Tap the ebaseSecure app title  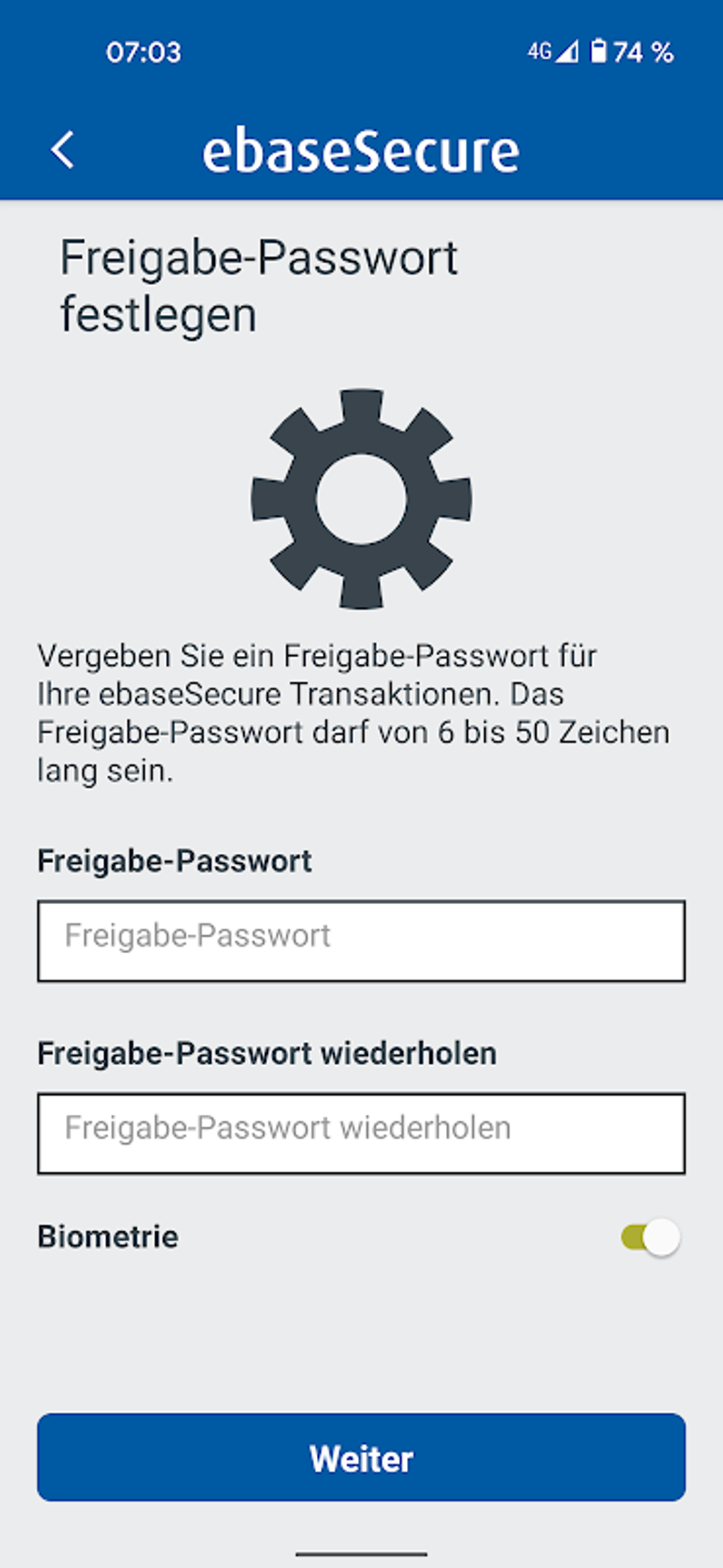click(x=361, y=152)
